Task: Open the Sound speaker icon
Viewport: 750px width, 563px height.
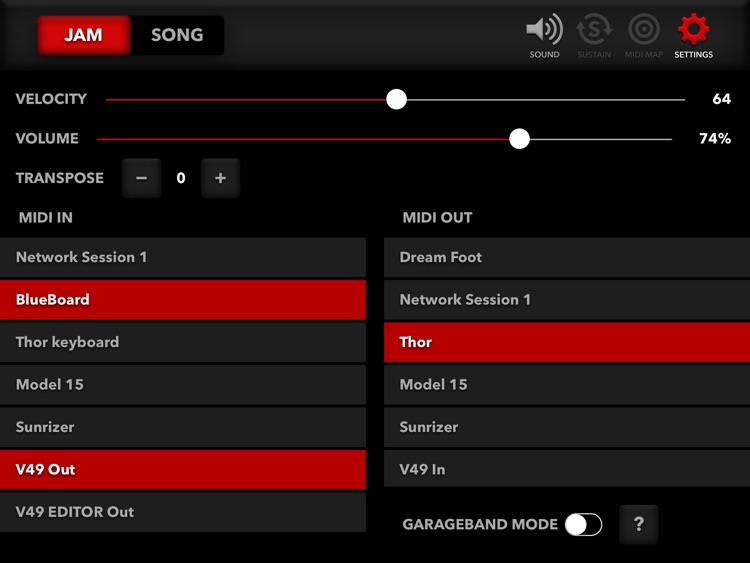Action: click(x=544, y=35)
